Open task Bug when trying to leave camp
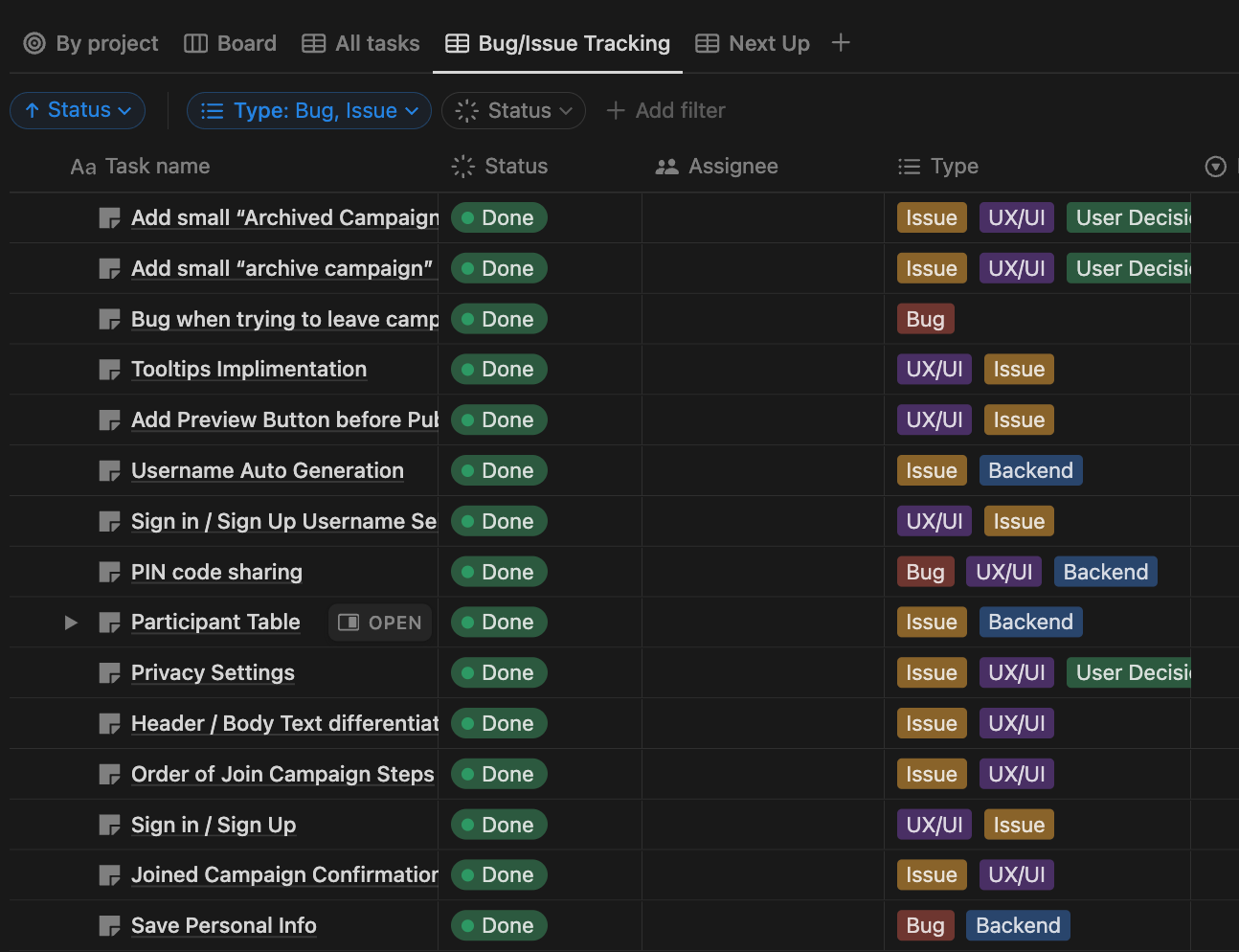This screenshot has height=952, width=1239. pyautogui.click(x=285, y=320)
